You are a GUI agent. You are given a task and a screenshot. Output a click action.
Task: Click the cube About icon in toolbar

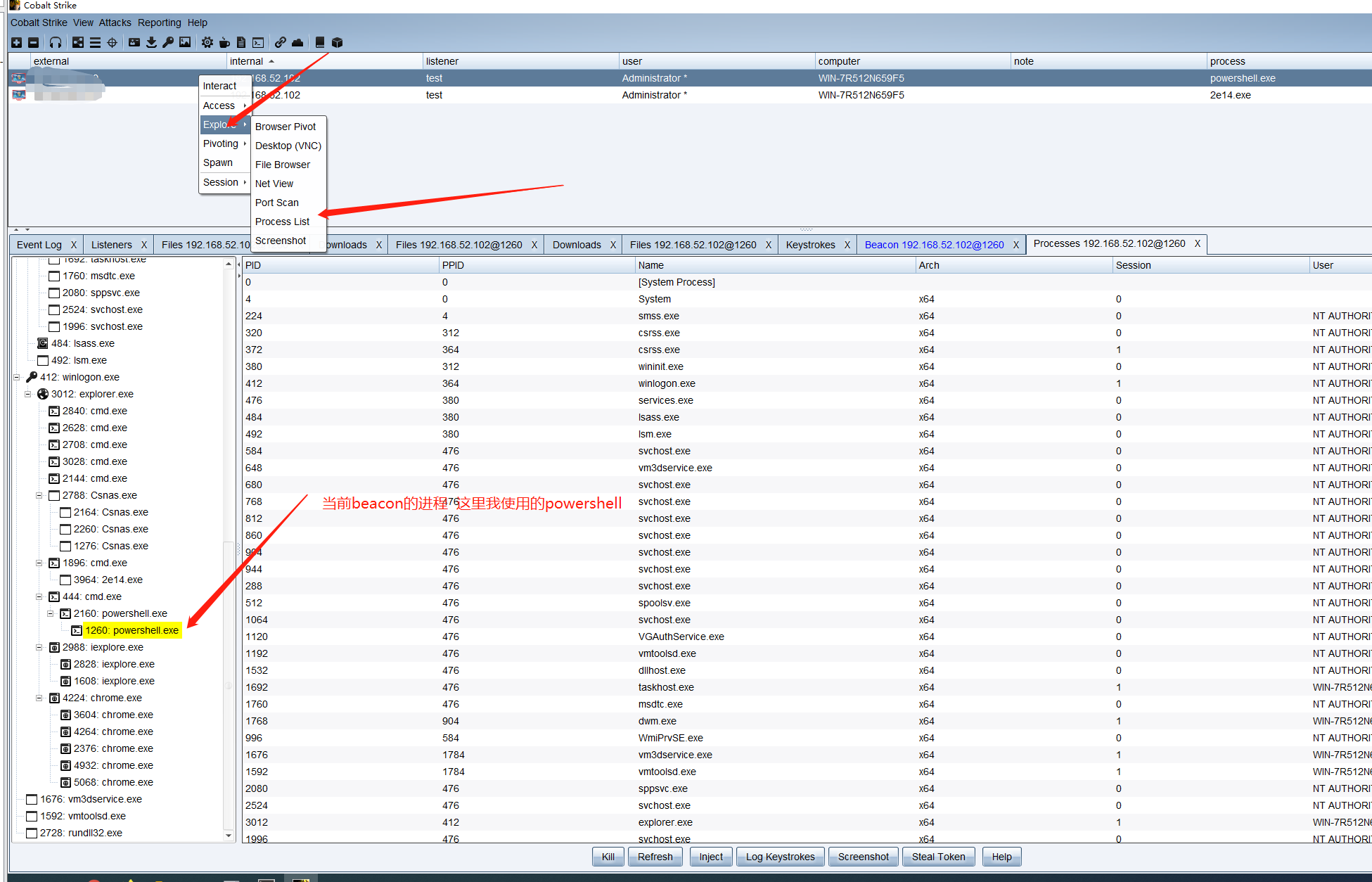click(x=337, y=42)
